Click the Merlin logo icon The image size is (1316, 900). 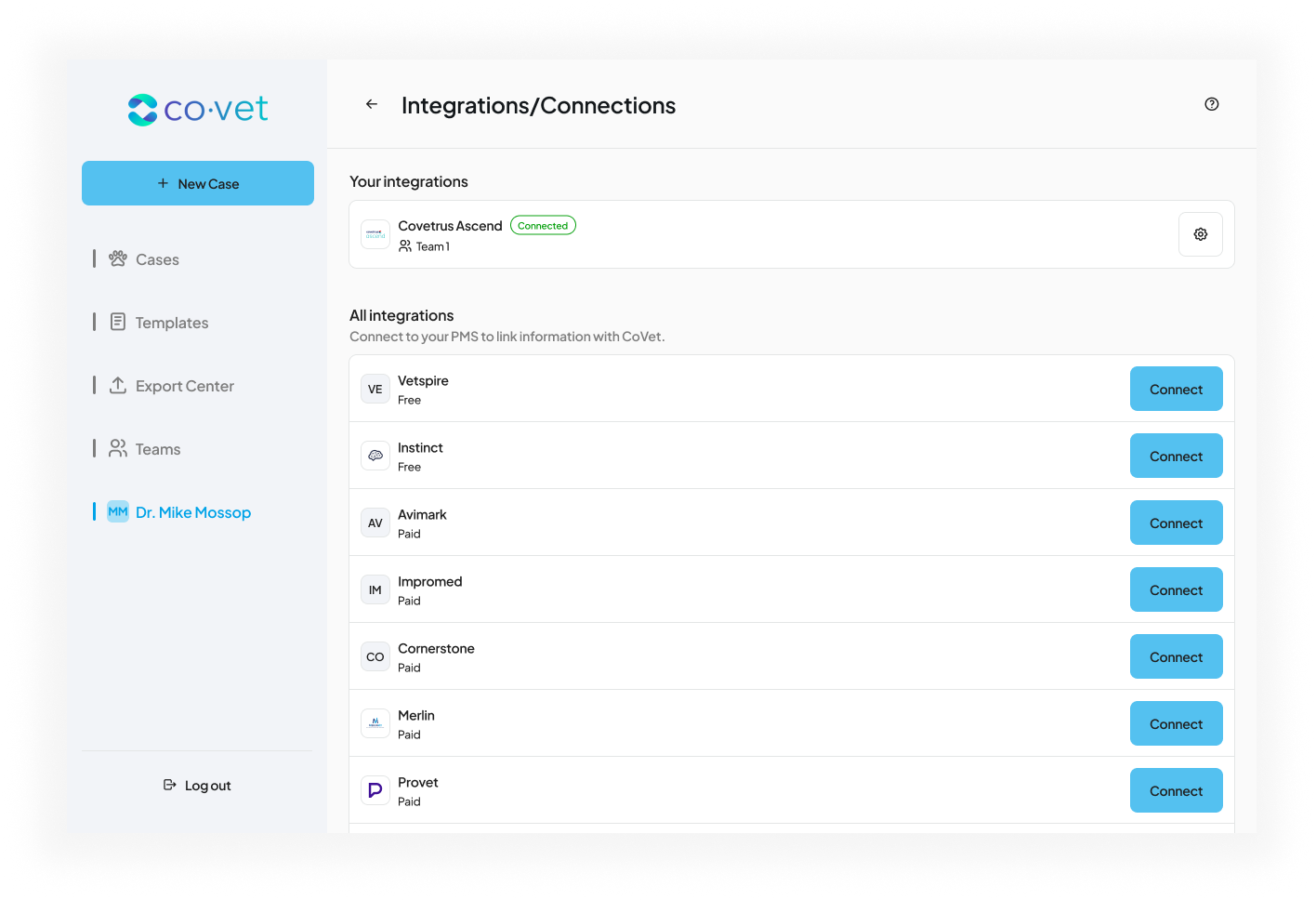(375, 723)
